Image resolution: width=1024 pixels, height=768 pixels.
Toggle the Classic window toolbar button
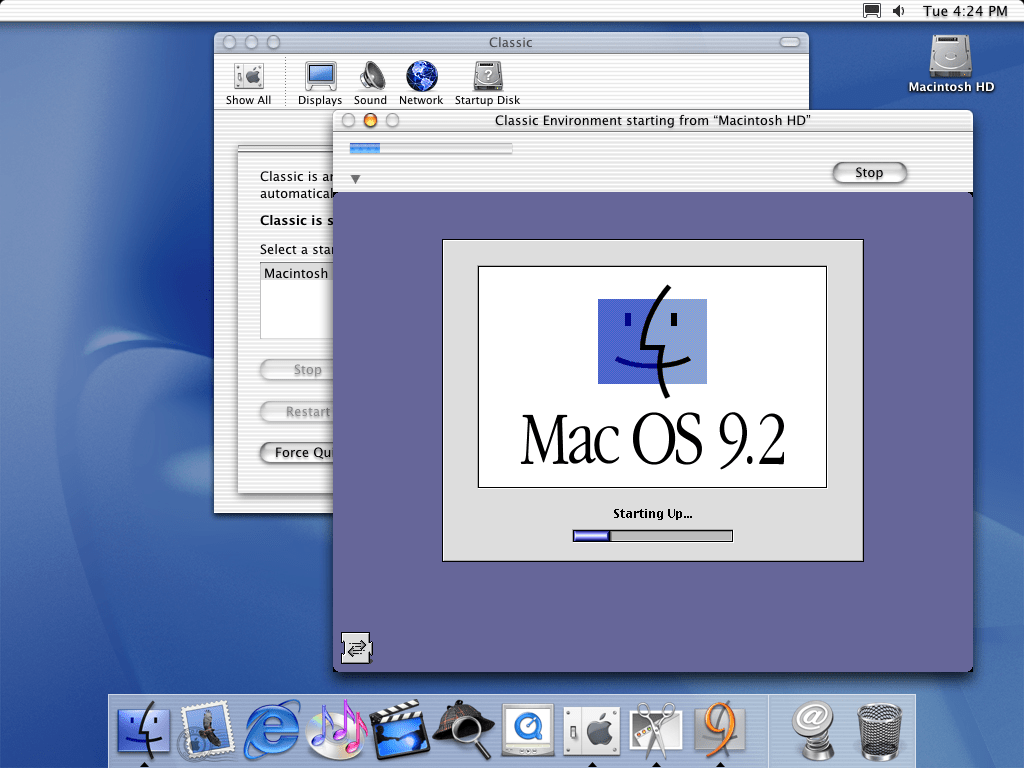click(x=790, y=42)
